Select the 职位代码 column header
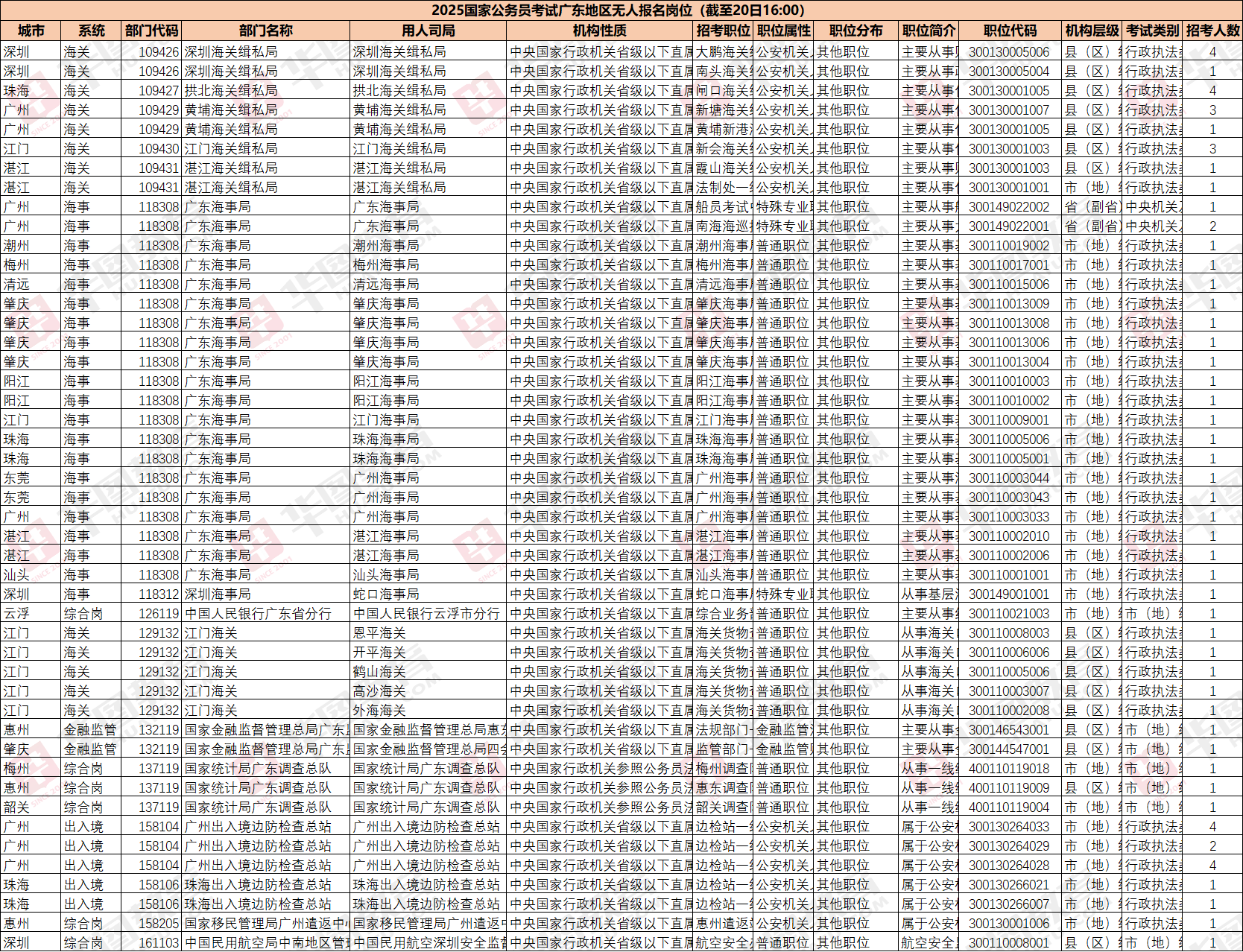The height and width of the screenshot is (952, 1243). tap(1010, 31)
